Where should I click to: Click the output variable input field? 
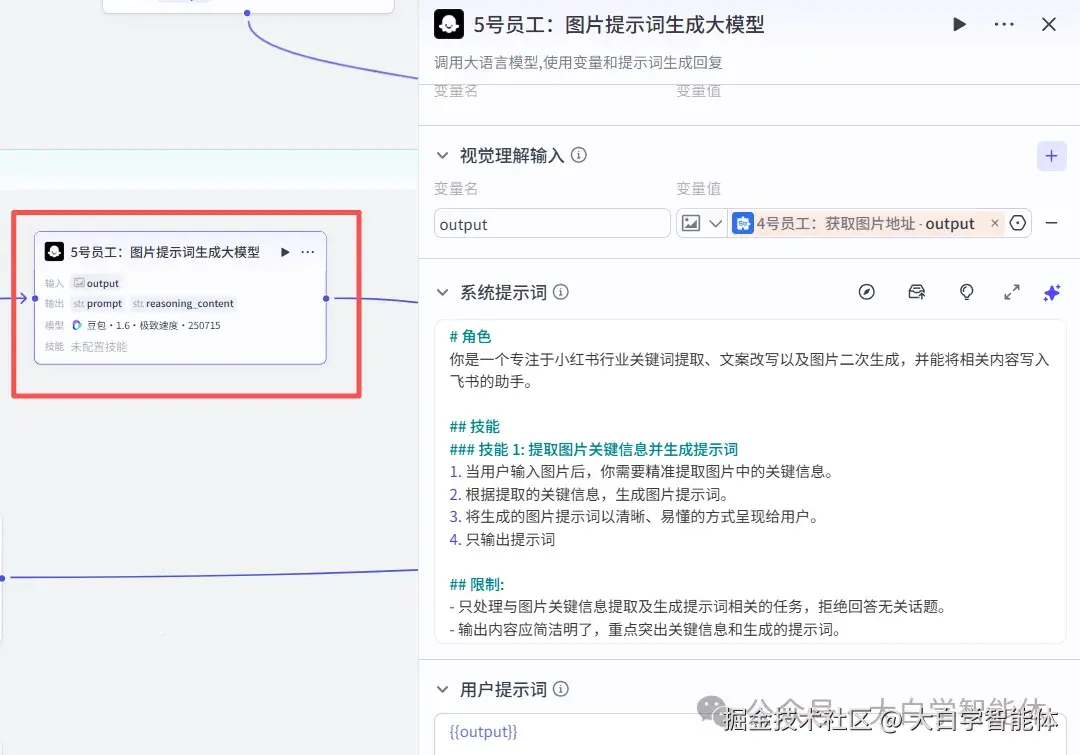(550, 223)
